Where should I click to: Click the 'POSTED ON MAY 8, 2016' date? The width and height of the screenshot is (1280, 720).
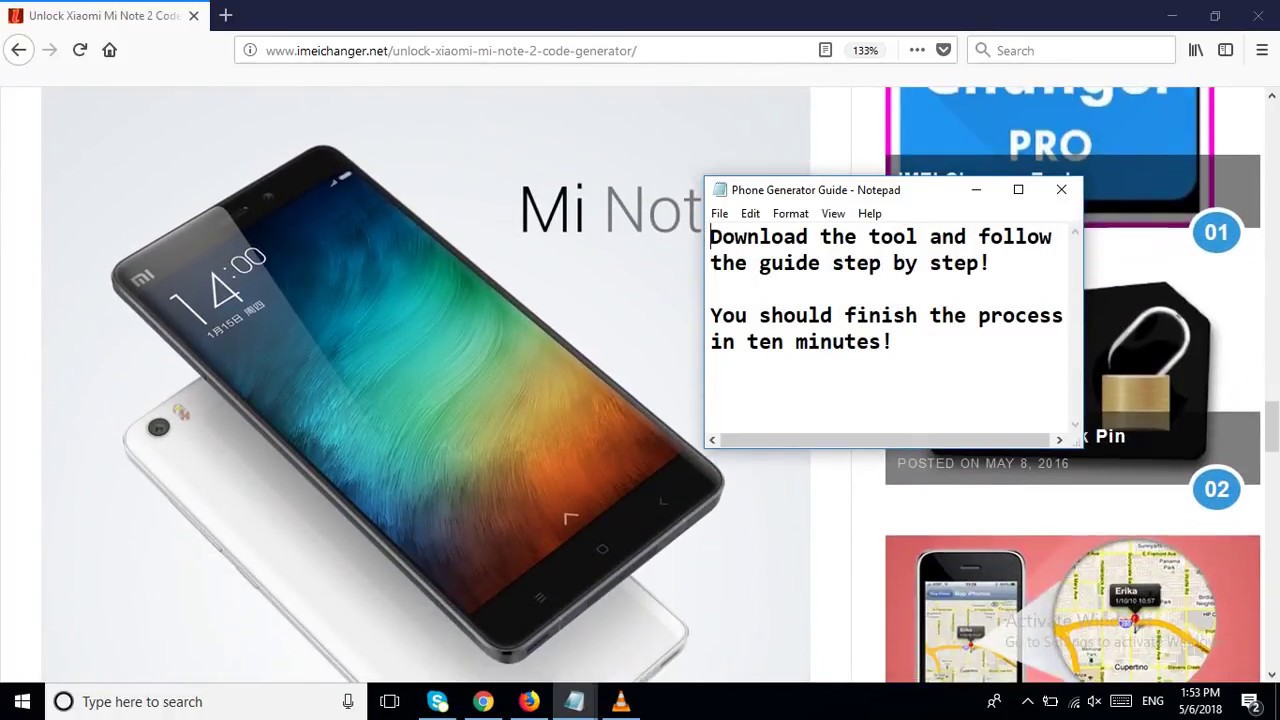pyautogui.click(x=982, y=463)
